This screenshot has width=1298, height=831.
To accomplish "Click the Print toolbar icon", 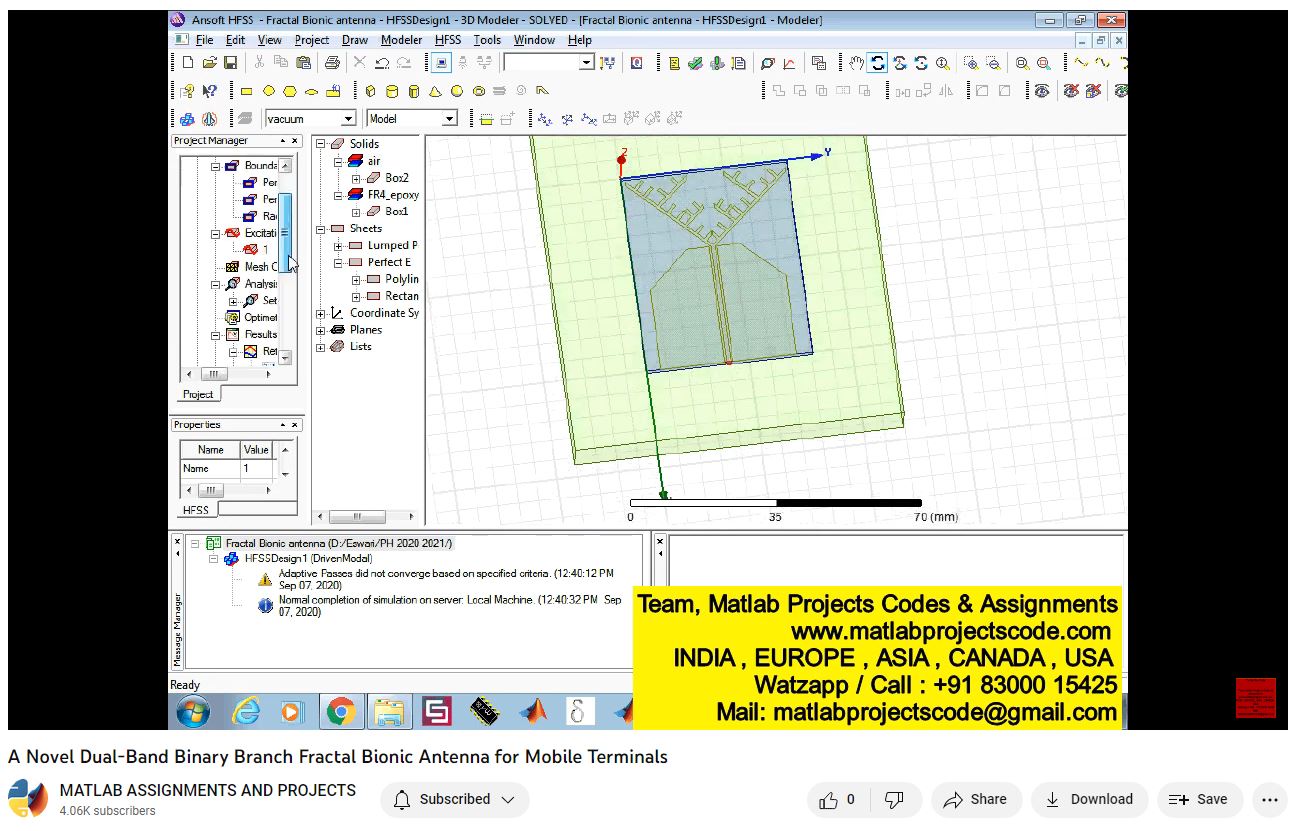I will pos(332,63).
